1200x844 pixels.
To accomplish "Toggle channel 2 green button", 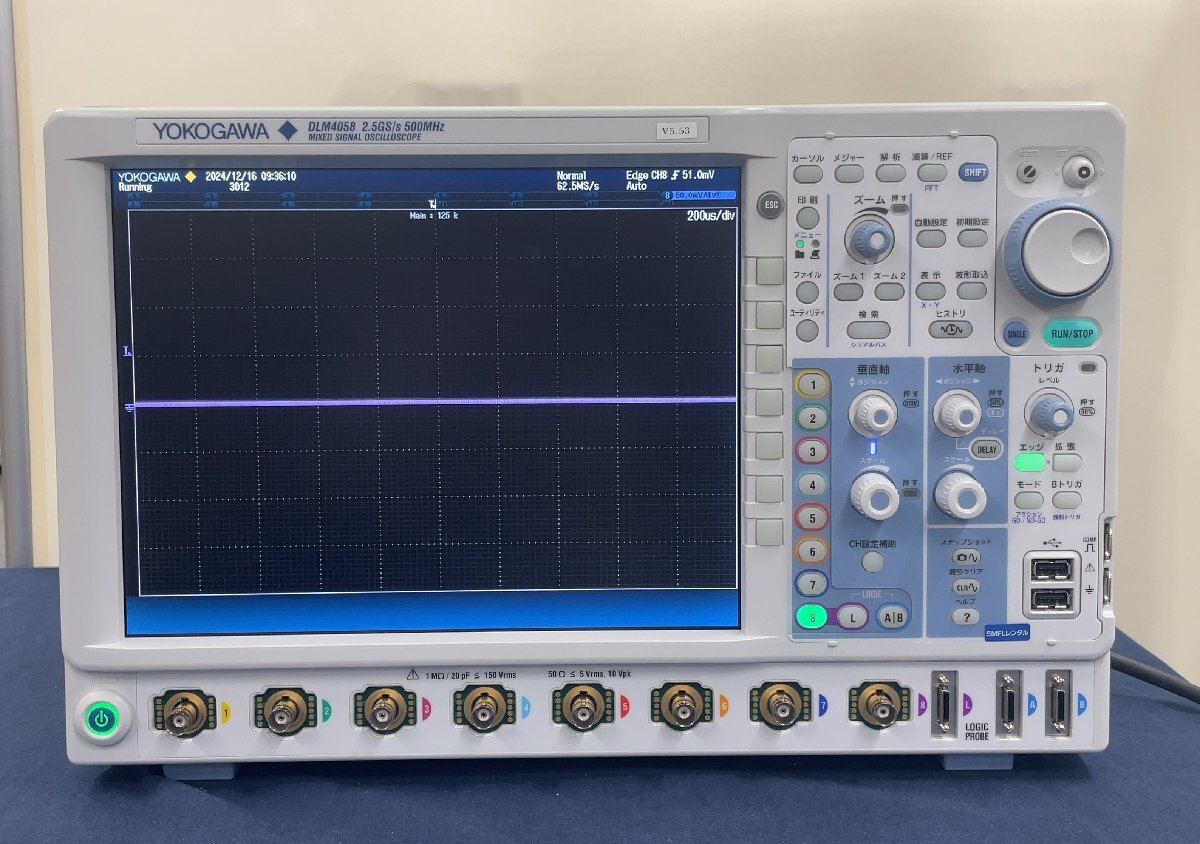I will click(813, 418).
